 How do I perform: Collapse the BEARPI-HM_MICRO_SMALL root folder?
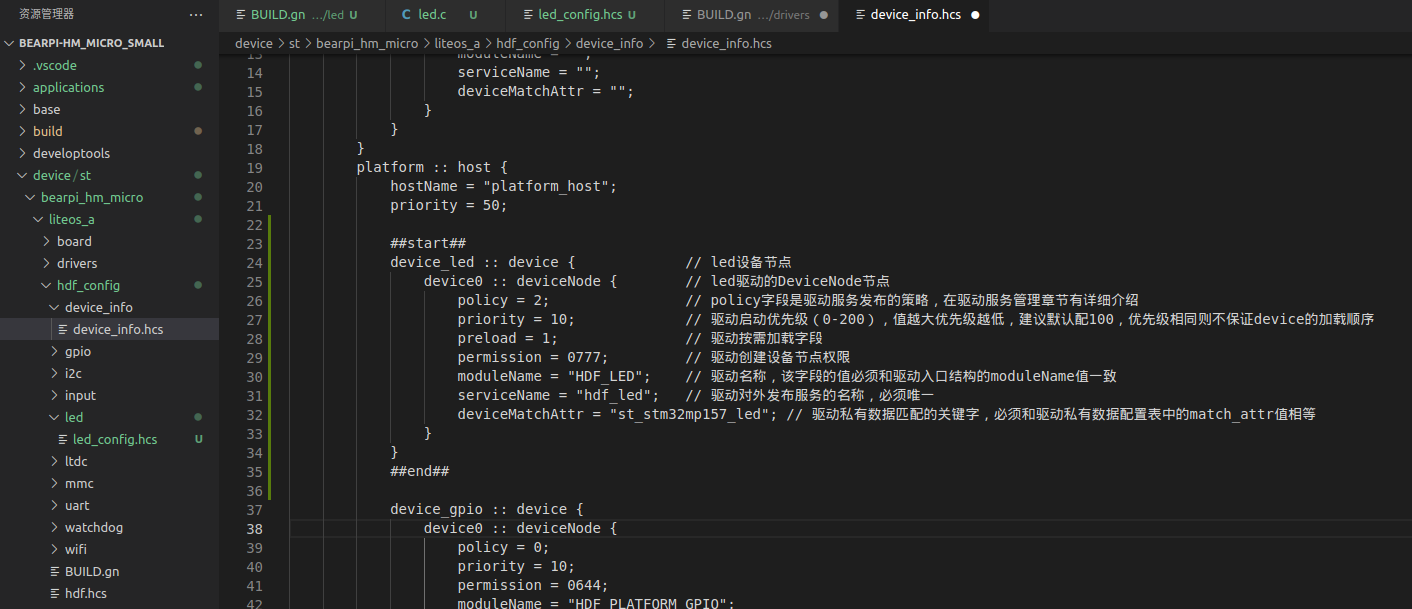point(10,44)
